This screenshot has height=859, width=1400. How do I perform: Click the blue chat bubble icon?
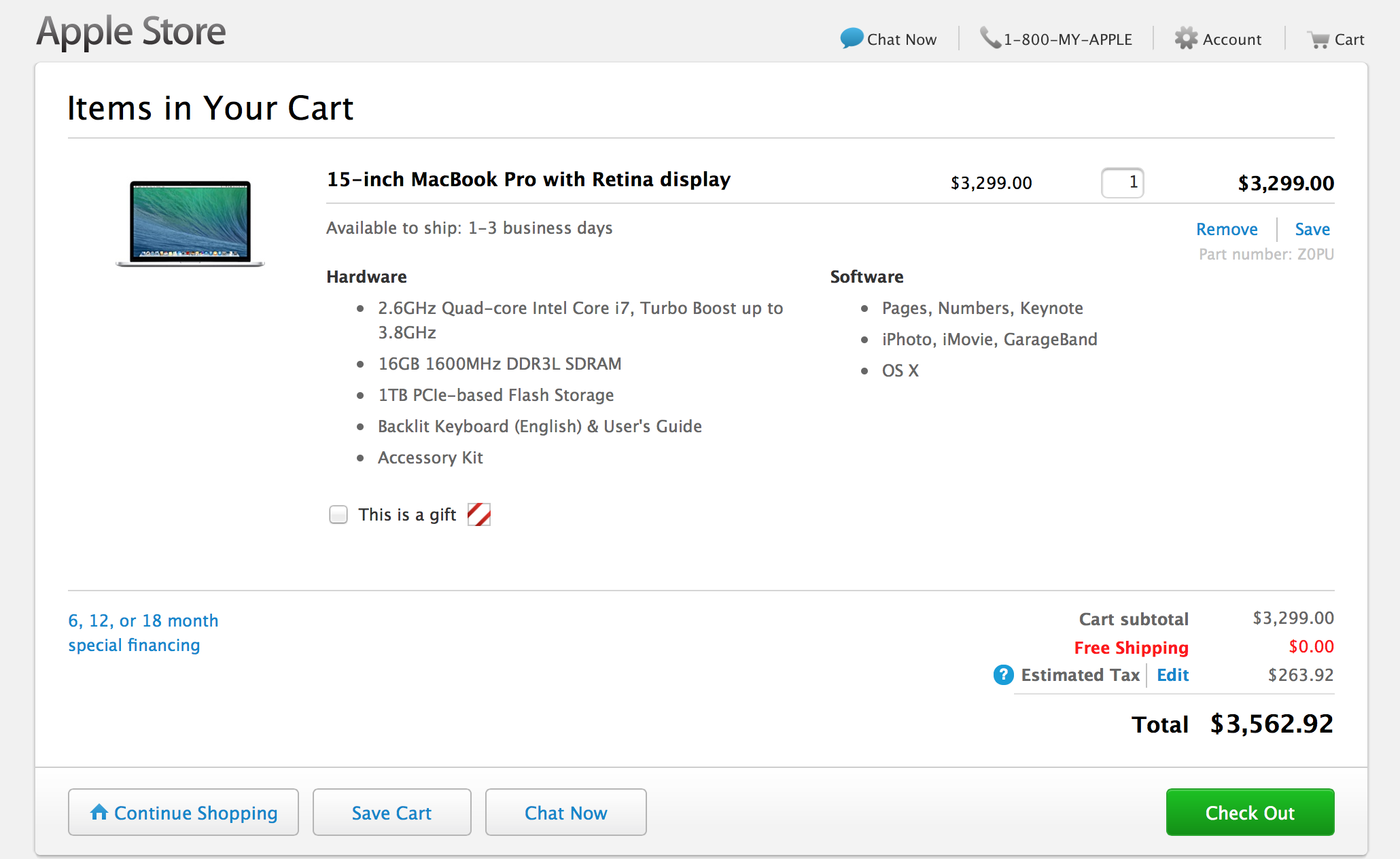[x=851, y=38]
